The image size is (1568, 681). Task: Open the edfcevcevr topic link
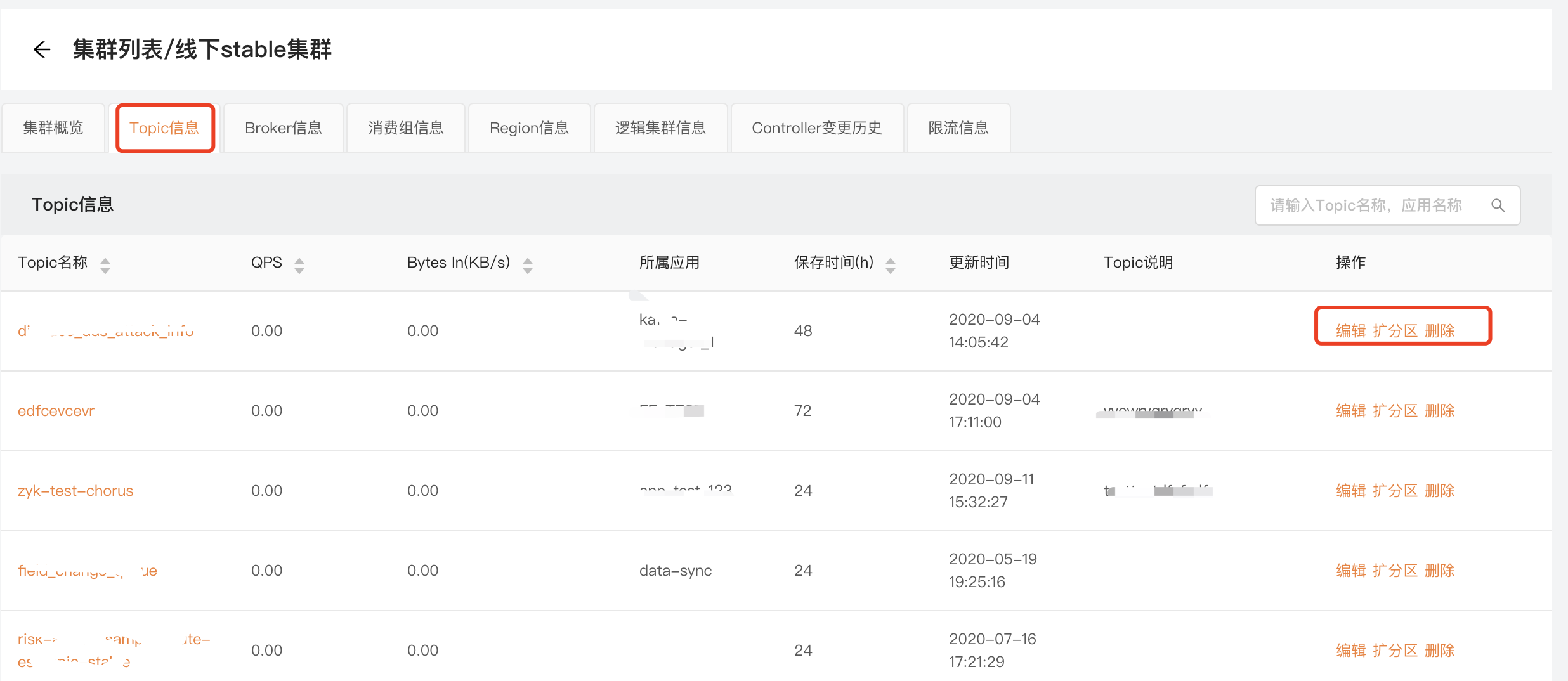coord(56,411)
